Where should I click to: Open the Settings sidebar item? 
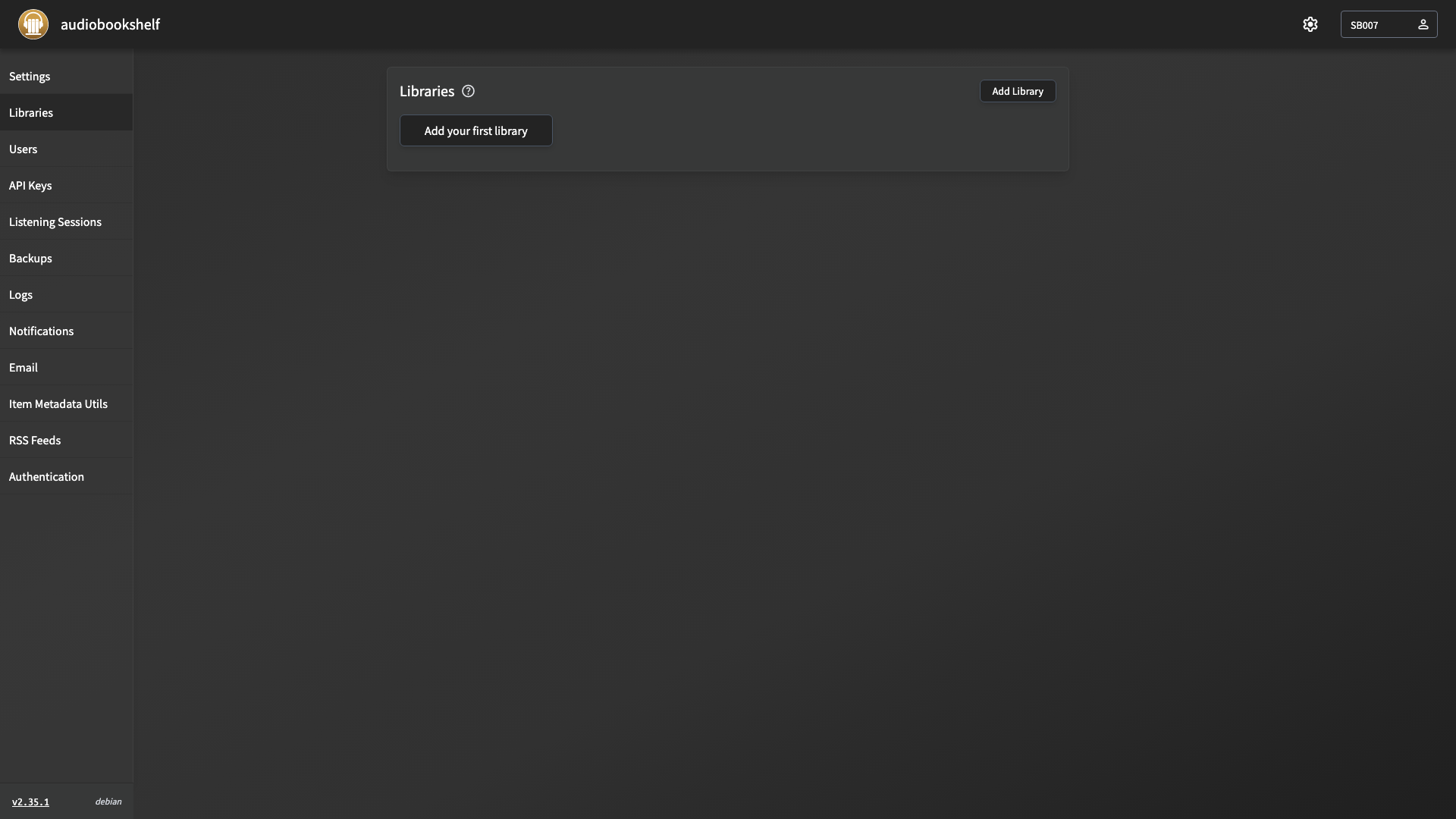point(67,76)
